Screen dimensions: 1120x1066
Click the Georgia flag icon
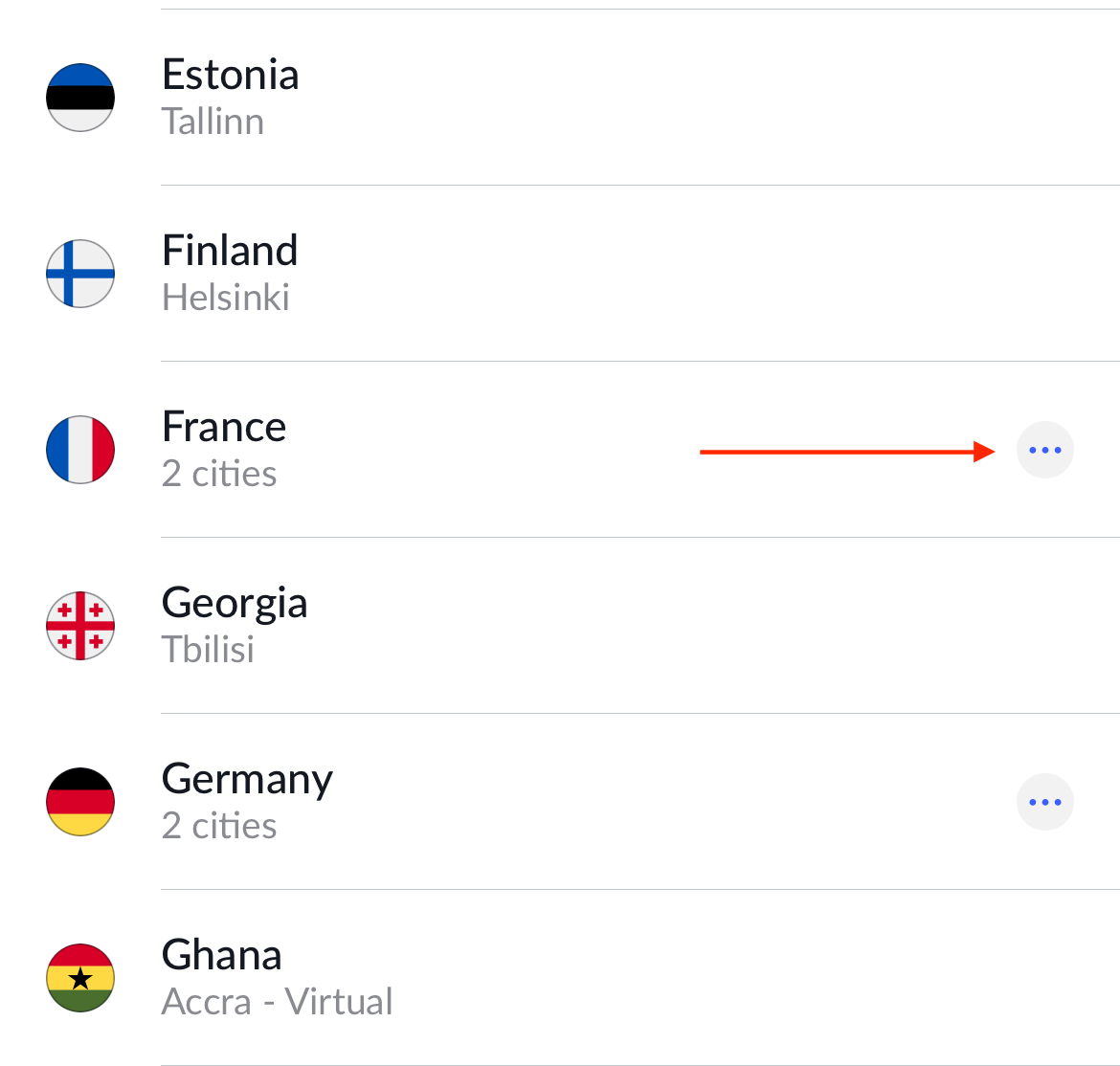[x=80, y=626]
